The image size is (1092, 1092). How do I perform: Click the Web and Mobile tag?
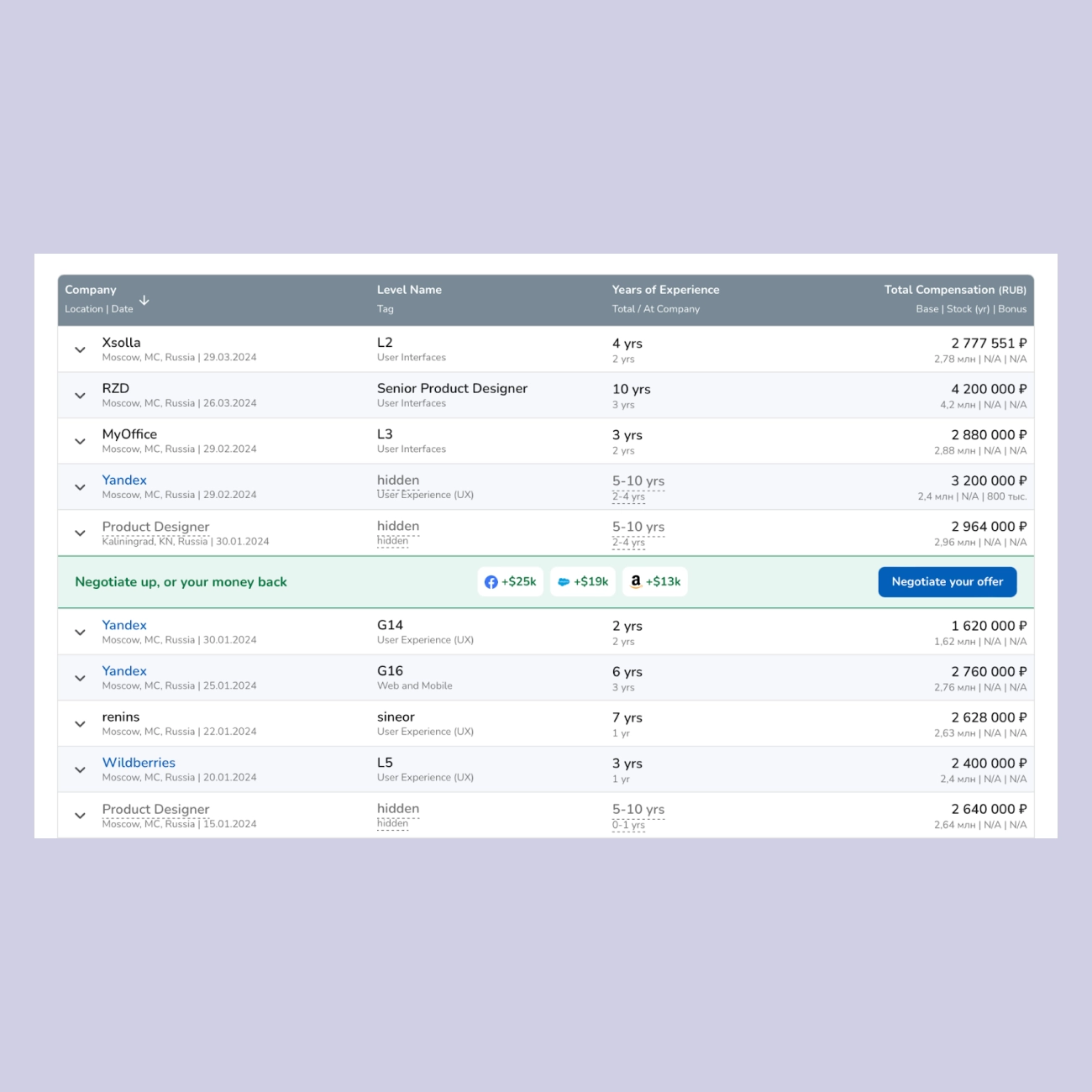415,685
